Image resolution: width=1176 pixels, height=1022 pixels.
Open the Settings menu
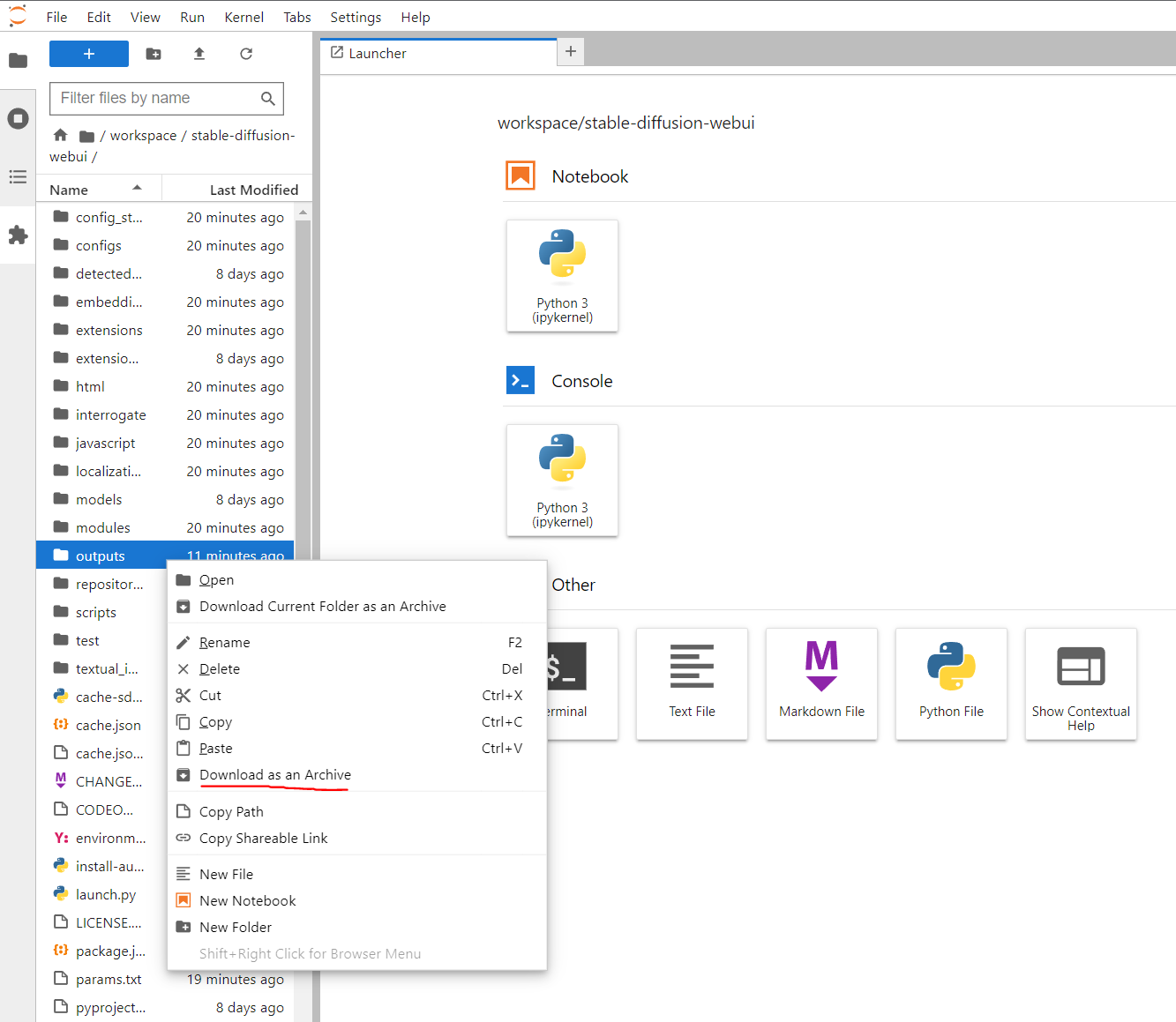356,17
